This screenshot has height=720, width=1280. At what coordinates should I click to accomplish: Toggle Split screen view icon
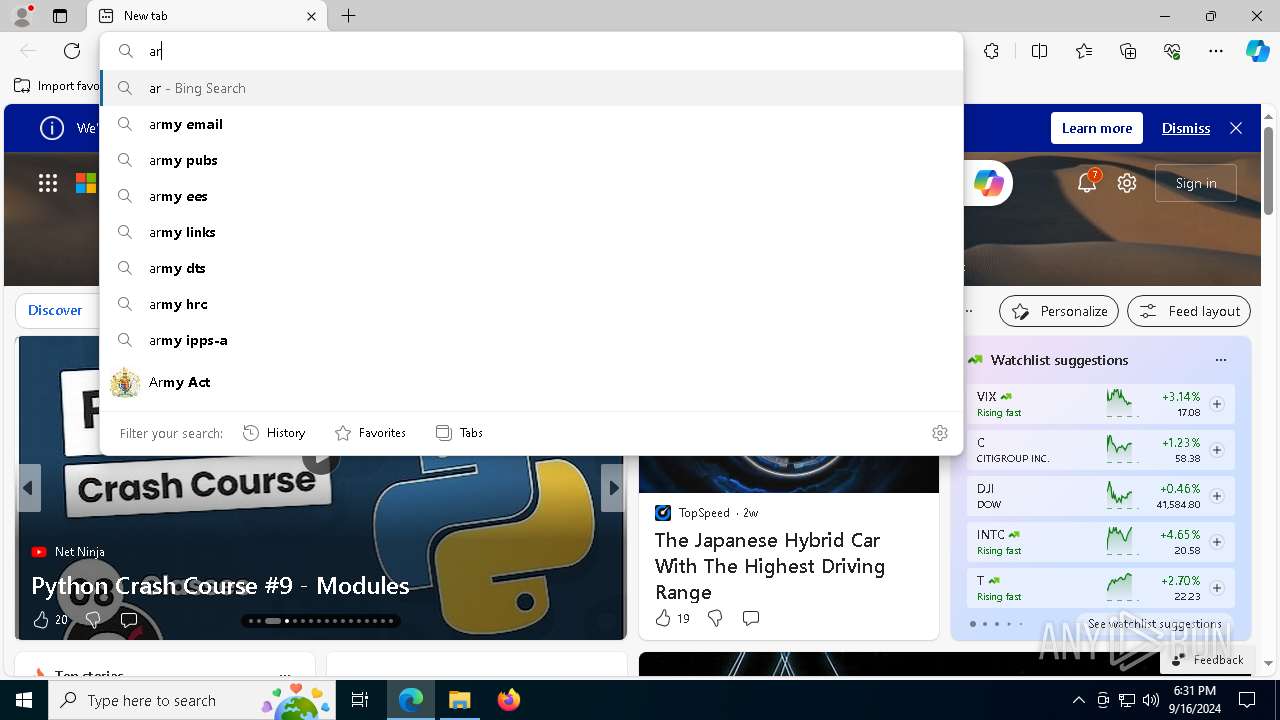[x=1039, y=51]
